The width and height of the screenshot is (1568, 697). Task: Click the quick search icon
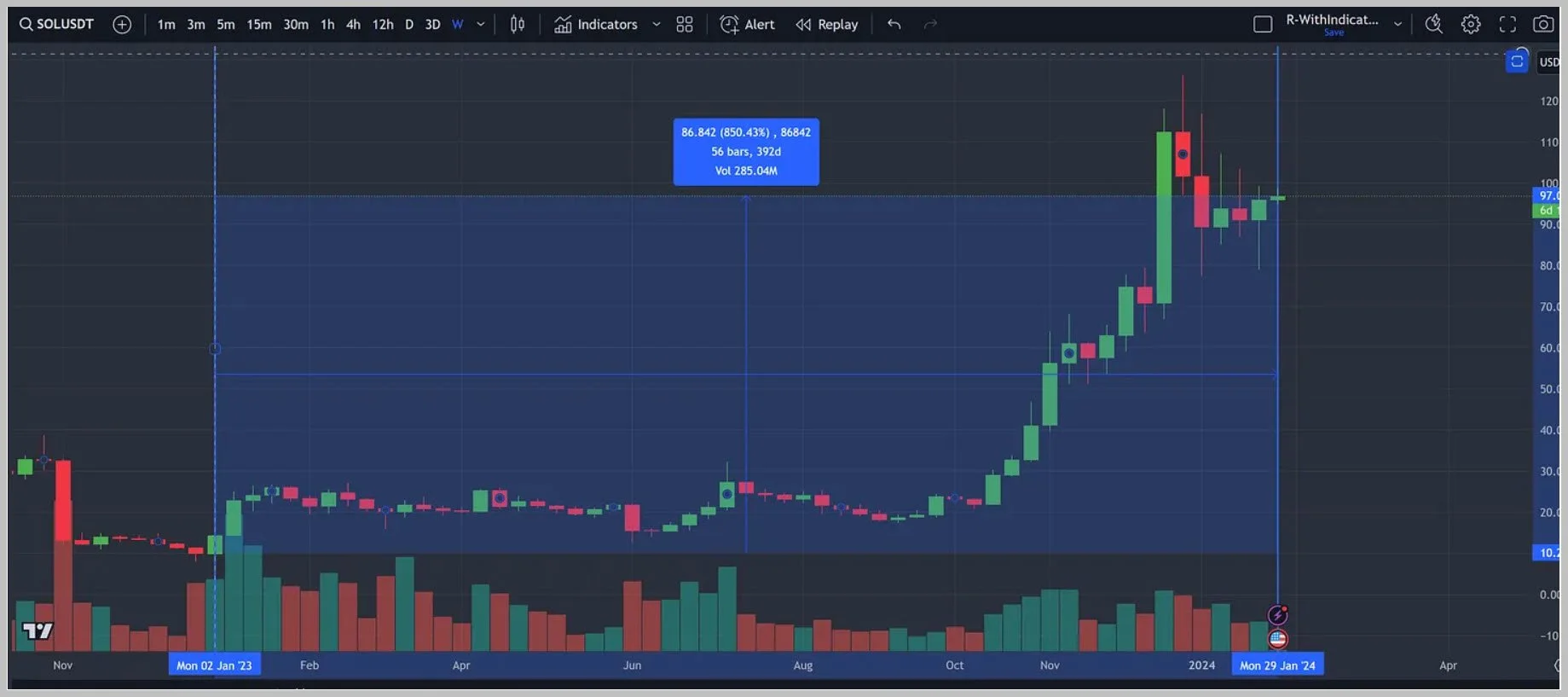click(1434, 25)
